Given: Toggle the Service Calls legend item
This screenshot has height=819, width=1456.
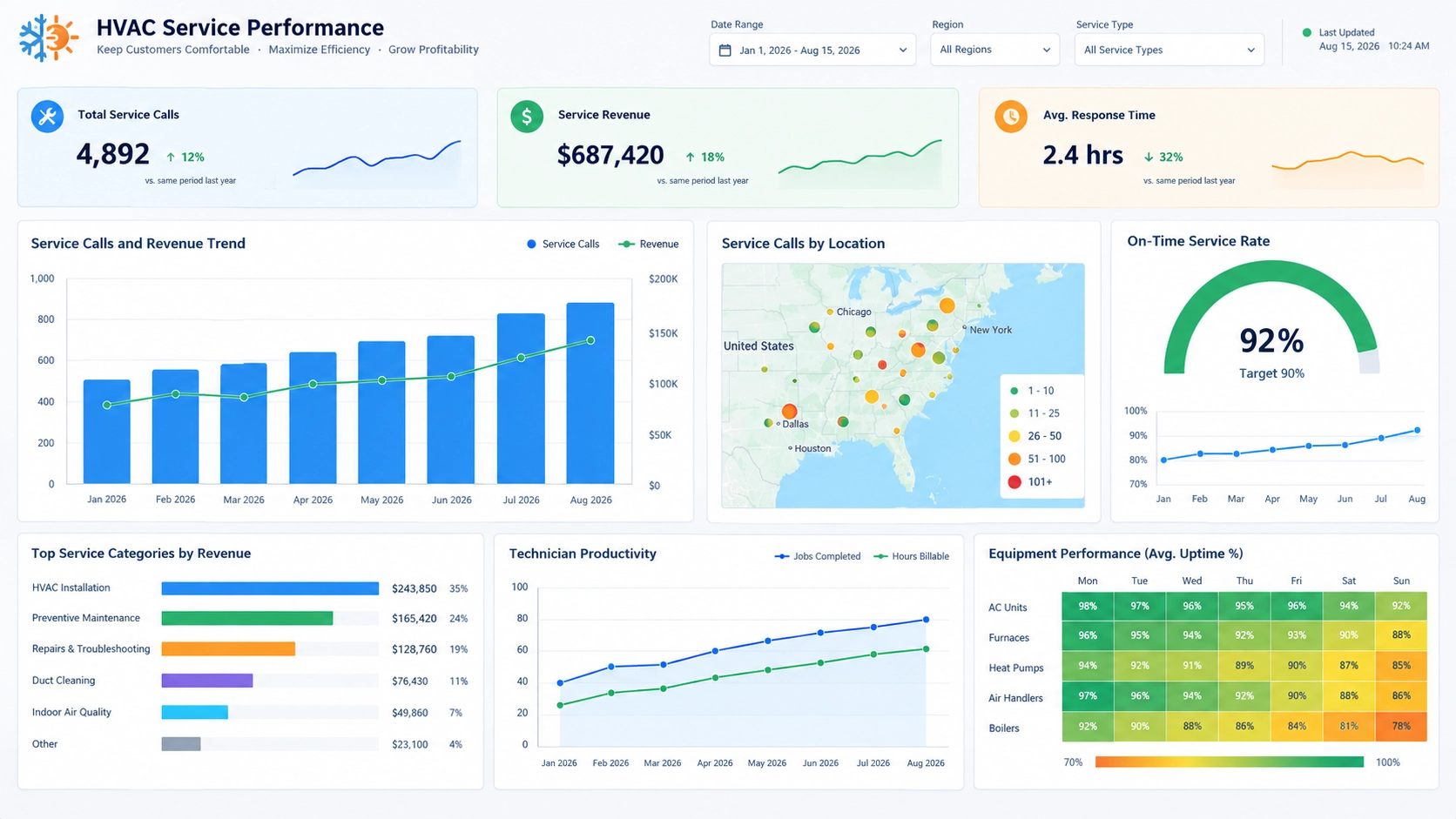Looking at the screenshot, I should click(x=563, y=245).
